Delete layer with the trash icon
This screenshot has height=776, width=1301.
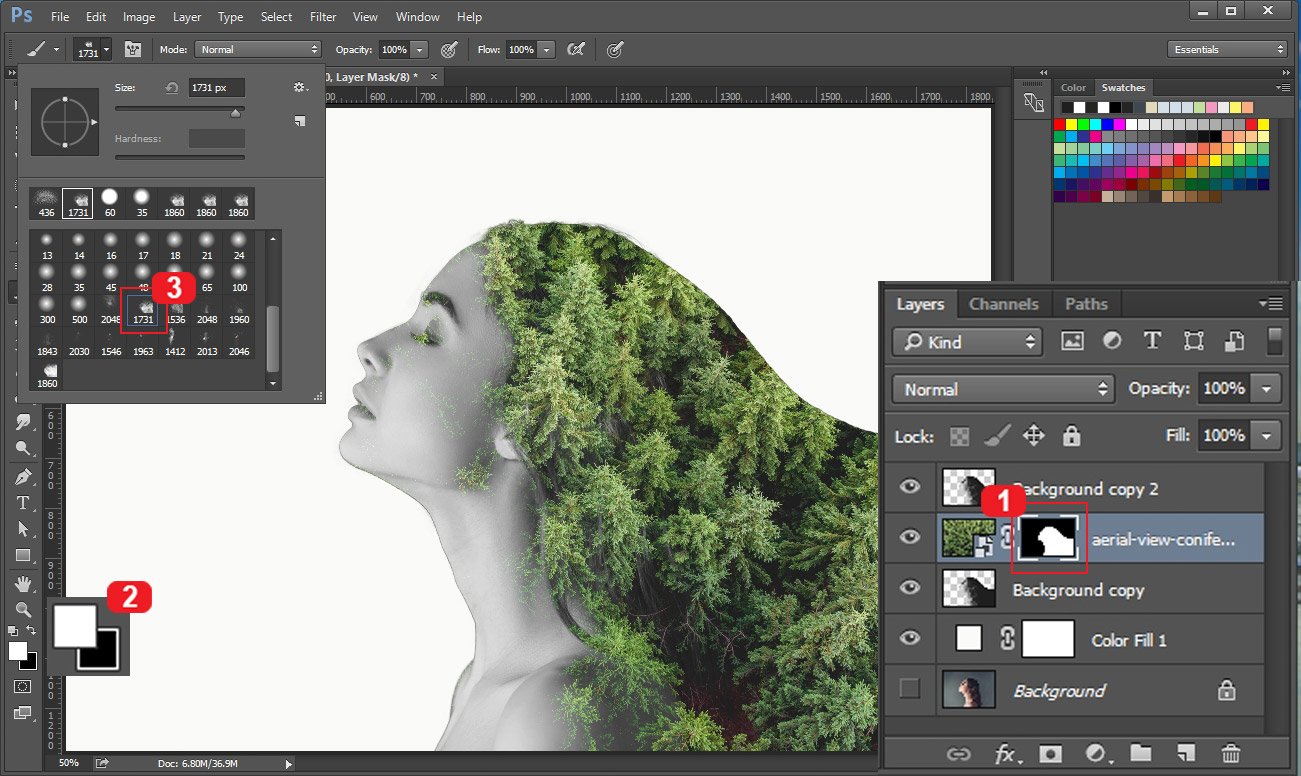click(x=1231, y=754)
